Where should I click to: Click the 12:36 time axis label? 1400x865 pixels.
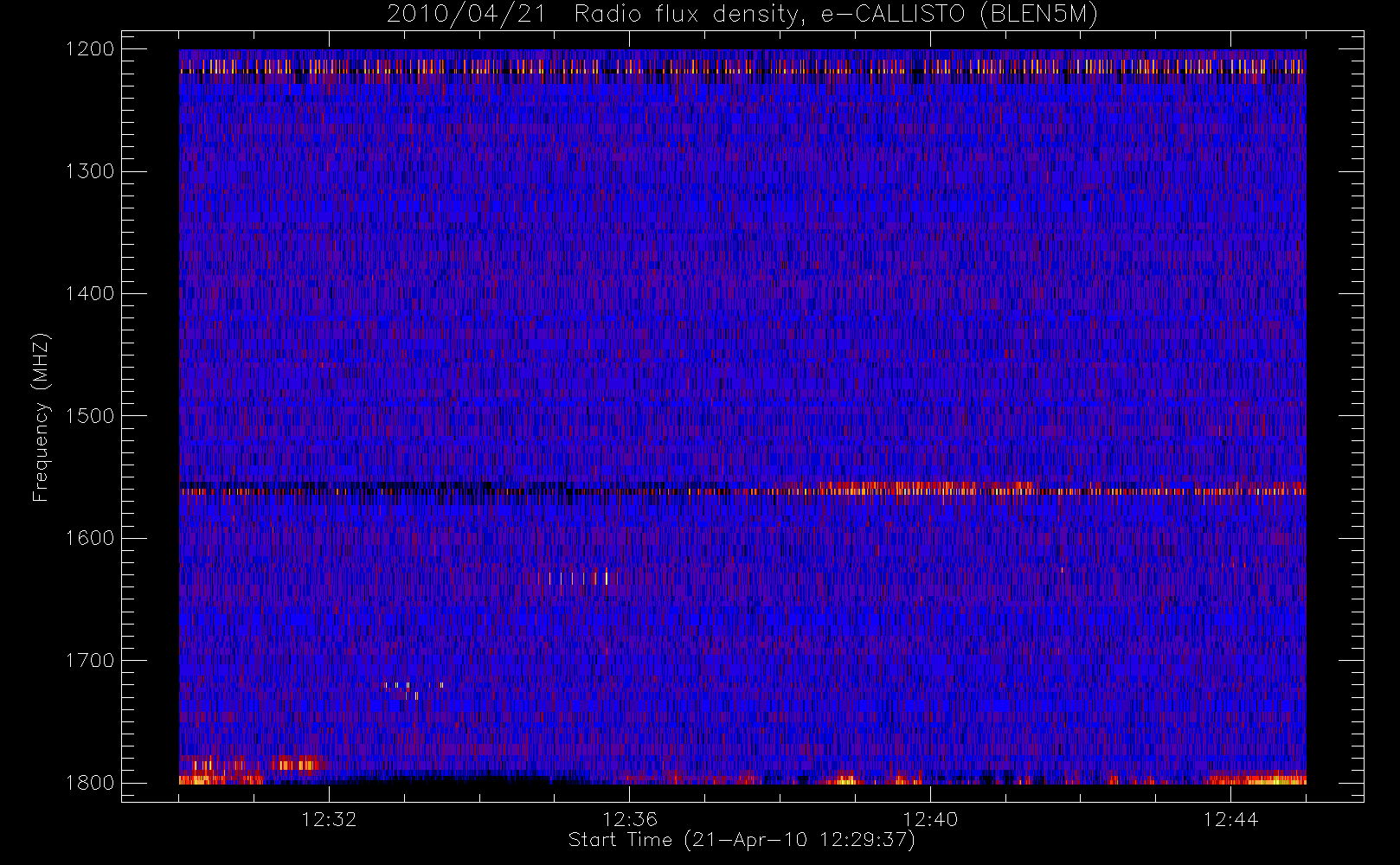630,819
